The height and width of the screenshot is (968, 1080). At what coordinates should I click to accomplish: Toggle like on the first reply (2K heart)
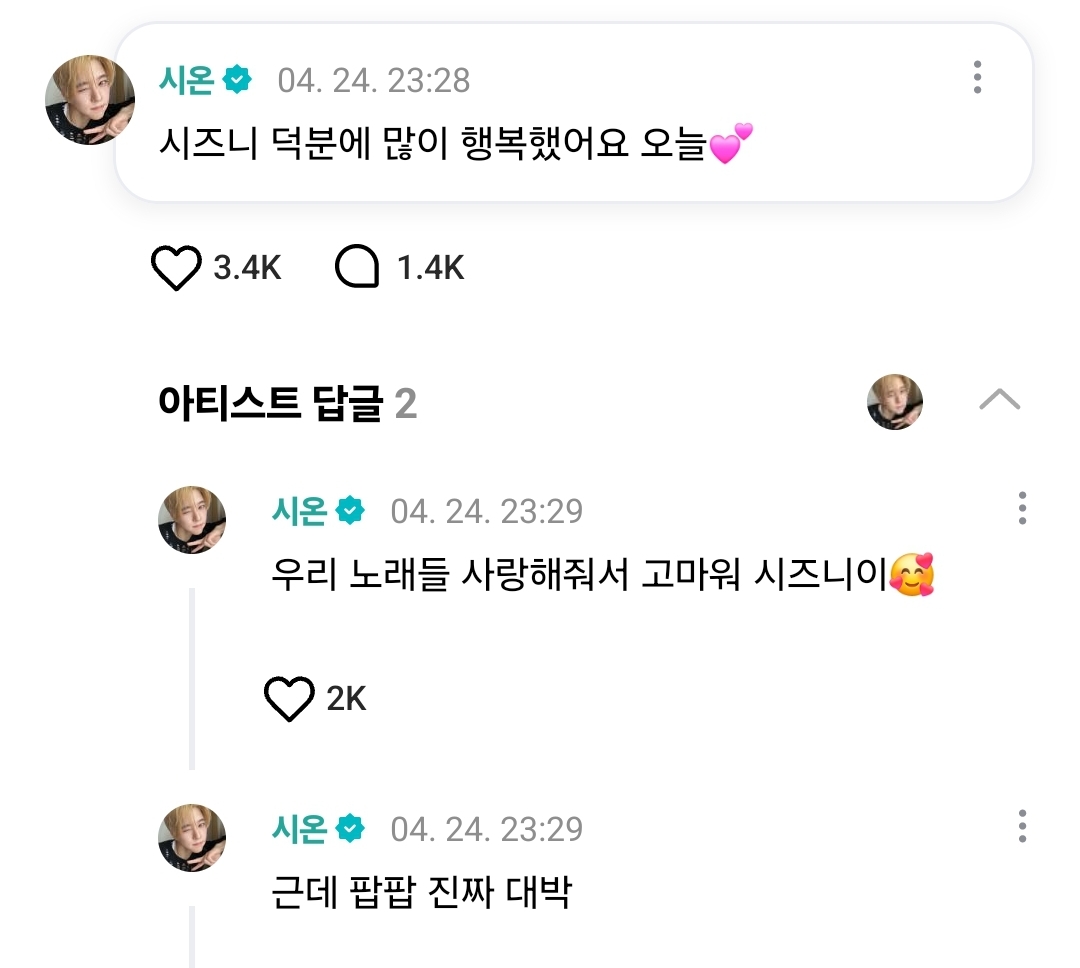pos(289,699)
